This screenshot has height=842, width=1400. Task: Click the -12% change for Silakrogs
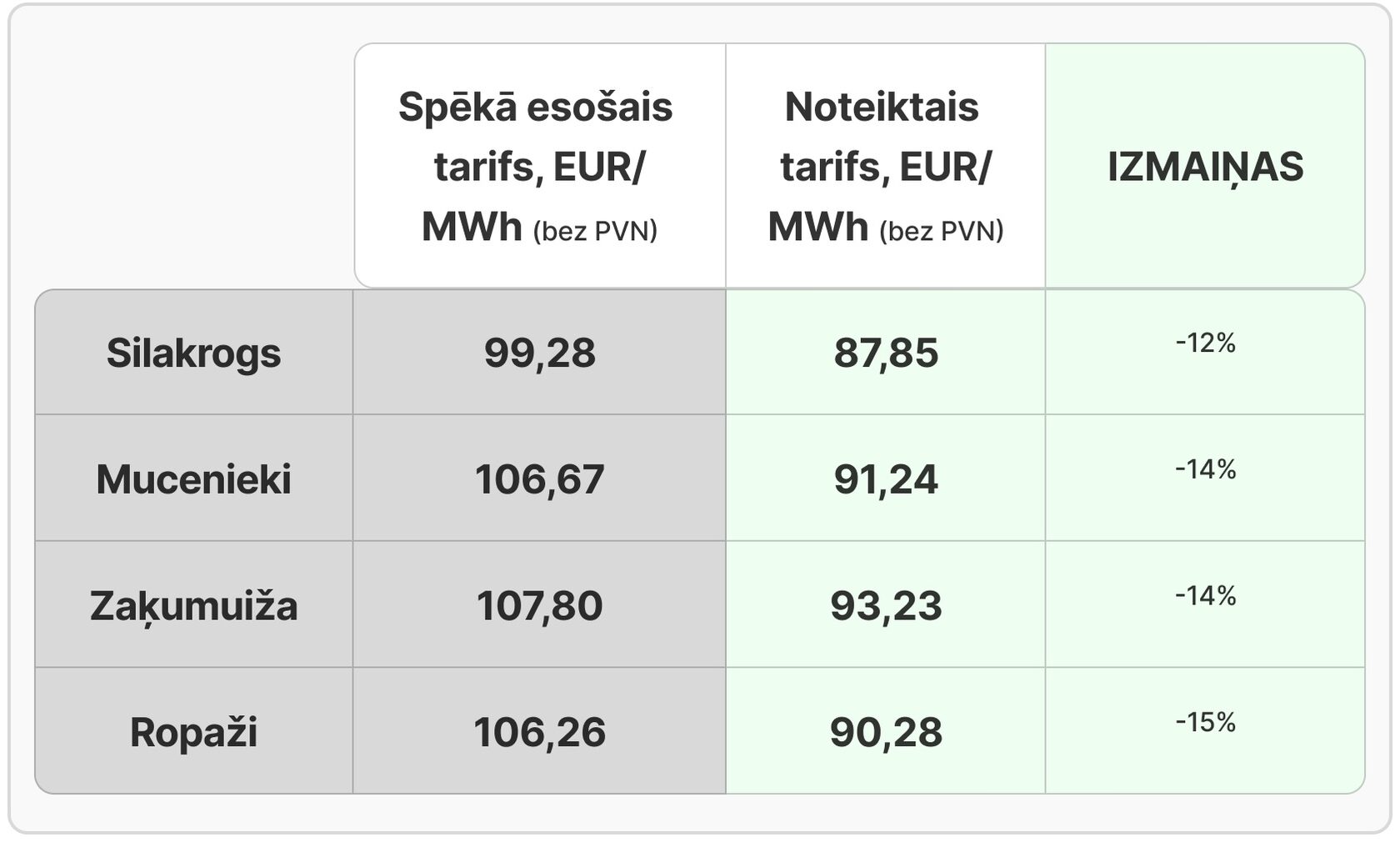pyautogui.click(x=1205, y=343)
